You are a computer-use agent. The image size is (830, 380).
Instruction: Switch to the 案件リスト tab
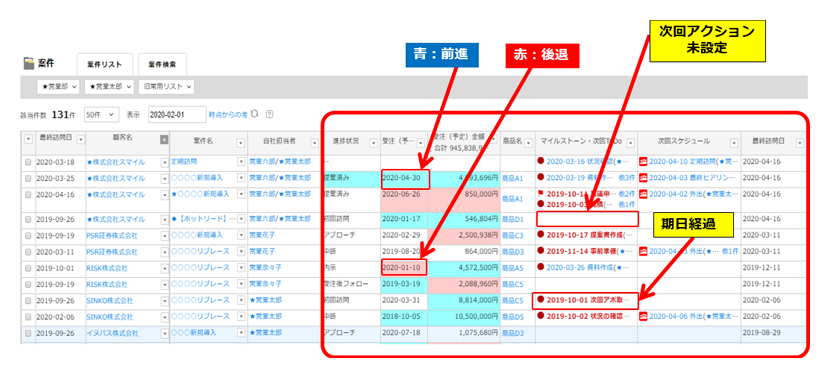click(x=105, y=65)
